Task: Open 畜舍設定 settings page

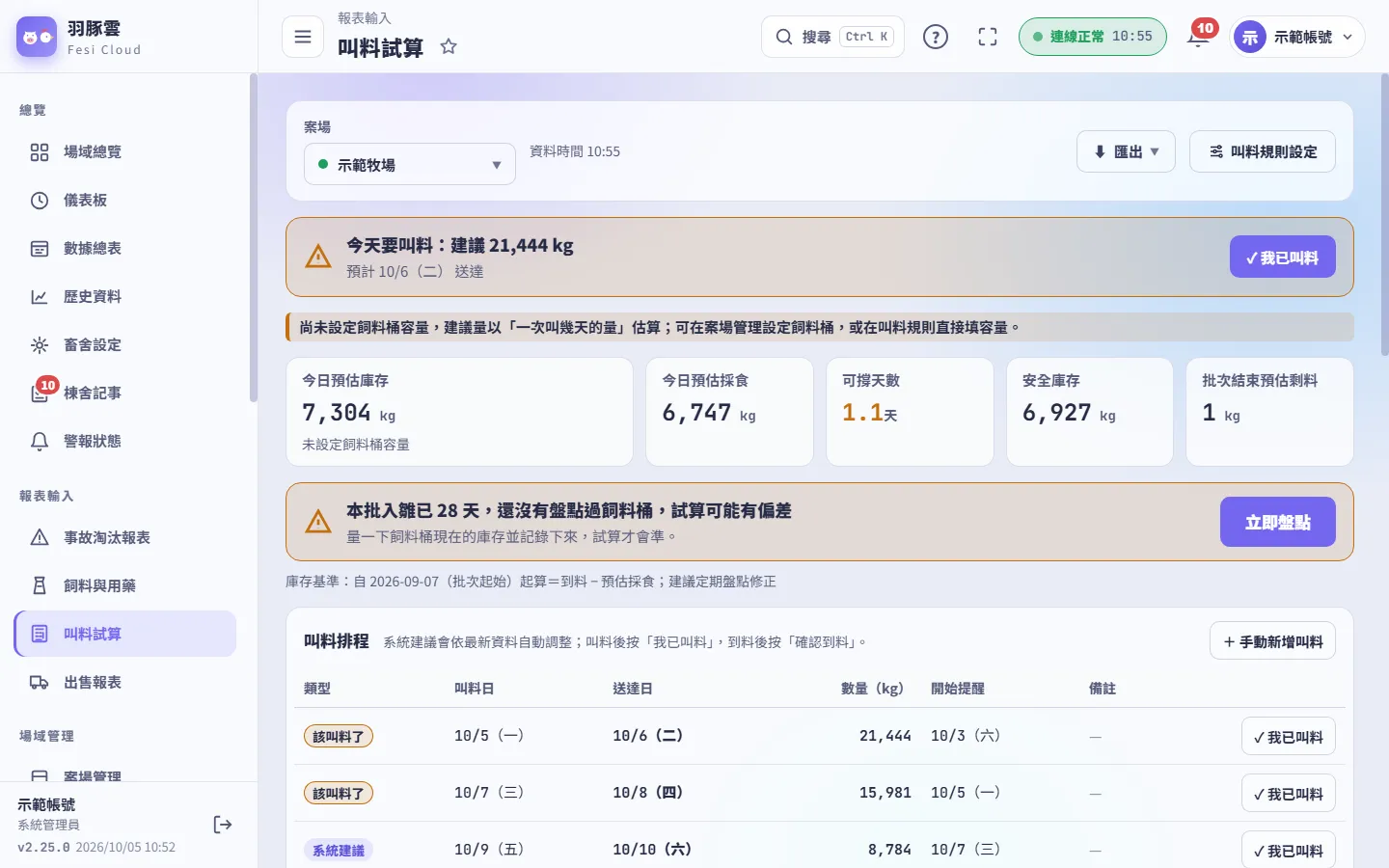Action: [x=125, y=344]
